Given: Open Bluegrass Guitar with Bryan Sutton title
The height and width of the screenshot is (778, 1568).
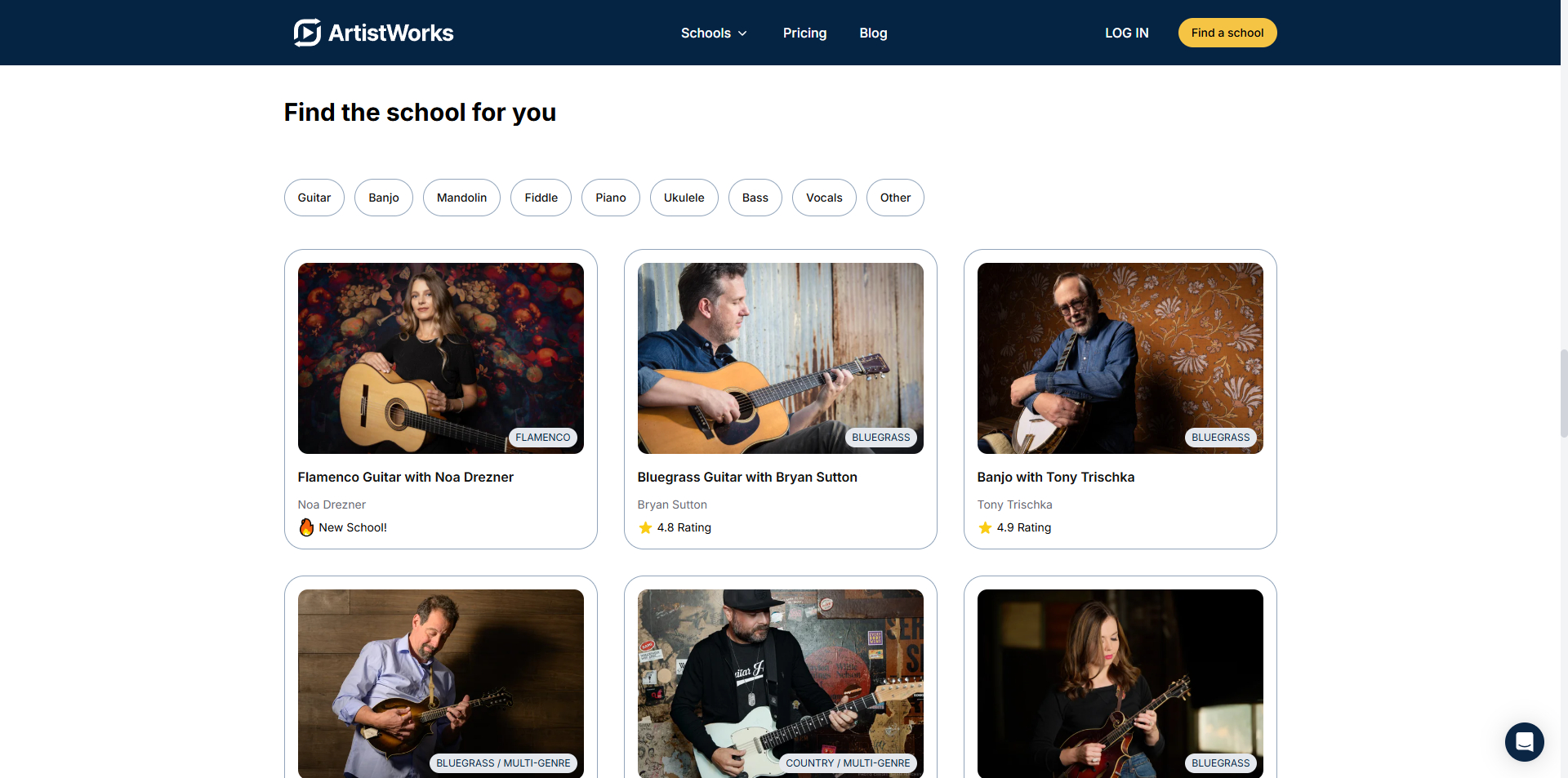Looking at the screenshot, I should 747,477.
